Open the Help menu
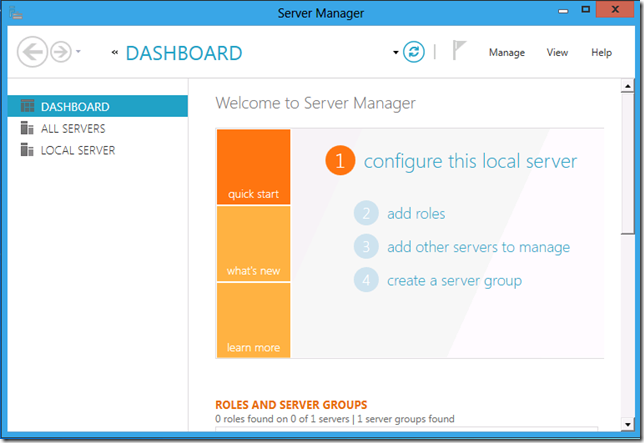This screenshot has width=644, height=443. tap(601, 53)
